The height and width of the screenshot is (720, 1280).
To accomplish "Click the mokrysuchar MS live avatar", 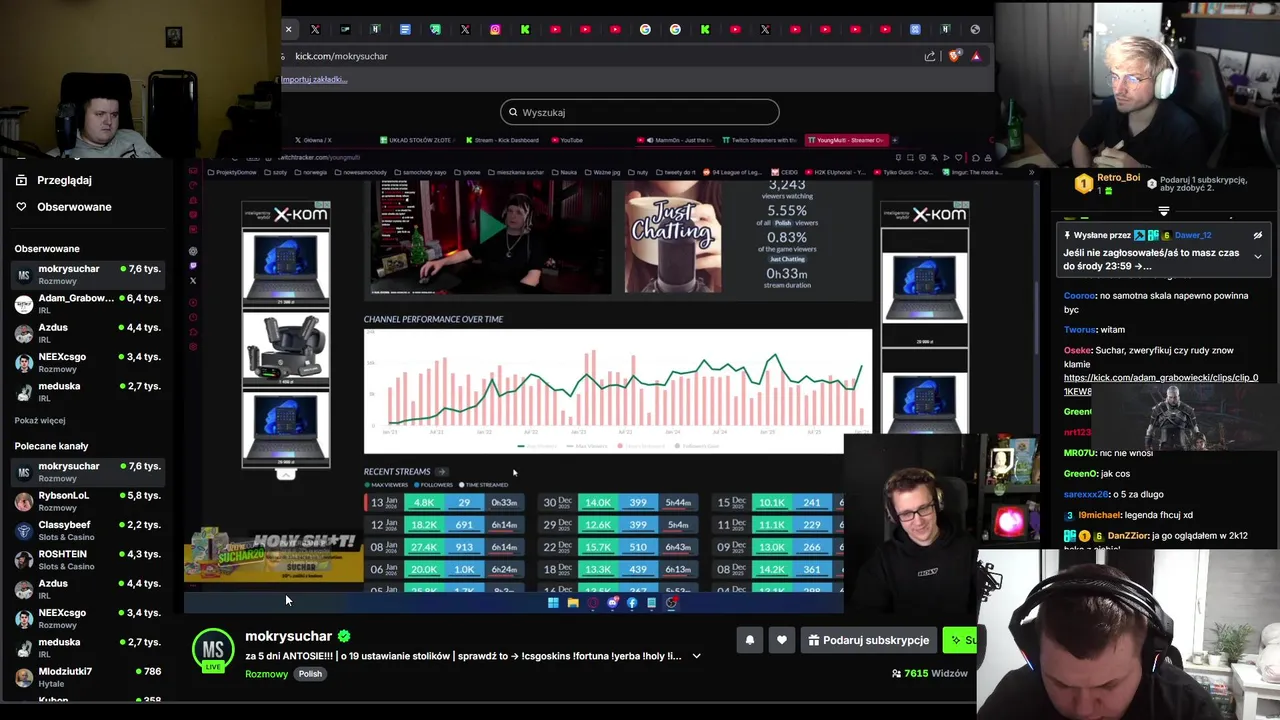I will point(213,650).
